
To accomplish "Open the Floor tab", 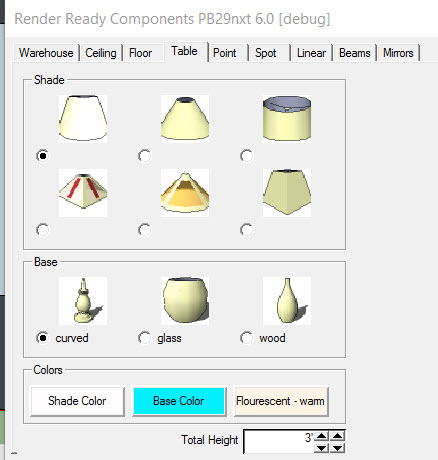I will click(140, 53).
